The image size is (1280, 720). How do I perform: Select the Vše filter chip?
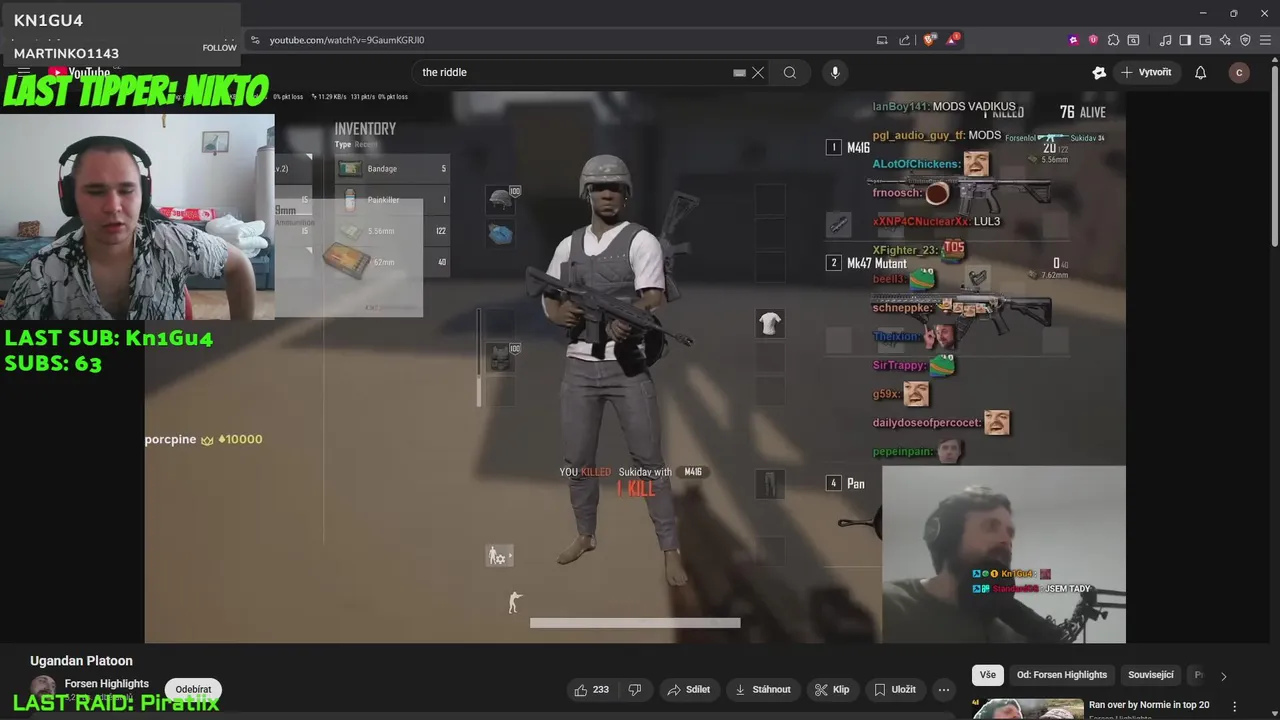coord(988,675)
